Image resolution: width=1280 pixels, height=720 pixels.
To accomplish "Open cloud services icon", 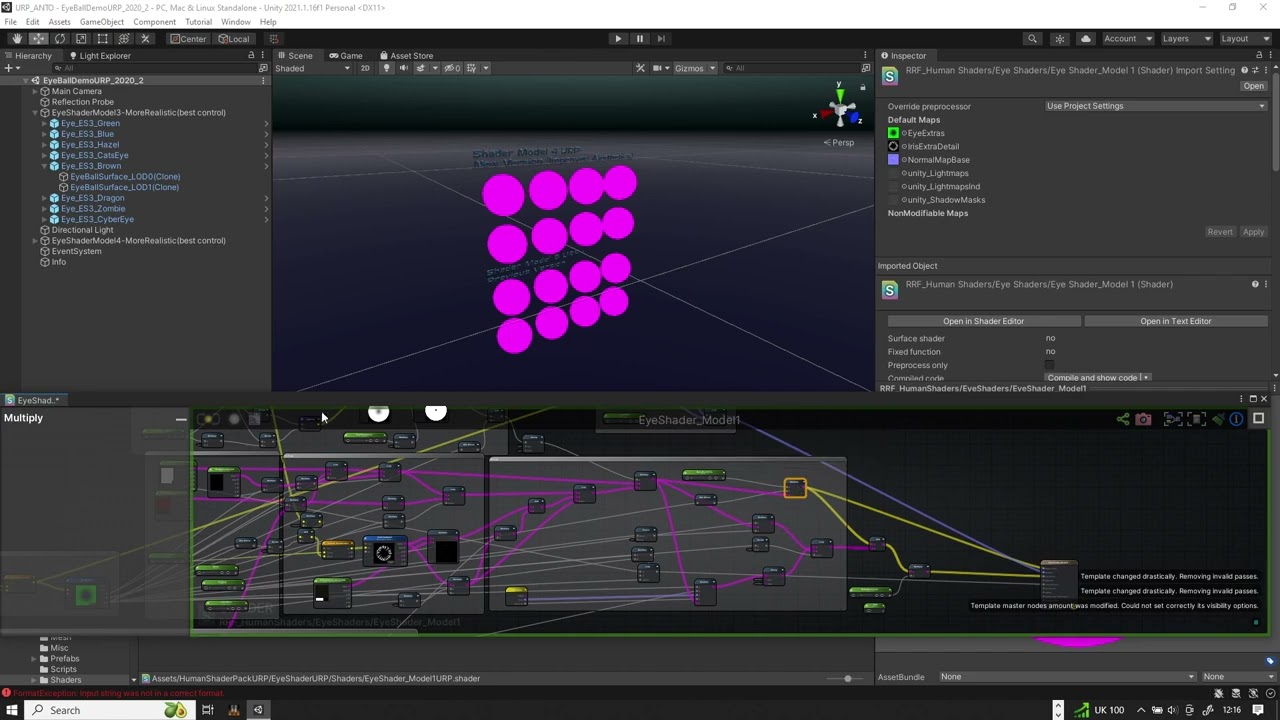I will click(1086, 39).
